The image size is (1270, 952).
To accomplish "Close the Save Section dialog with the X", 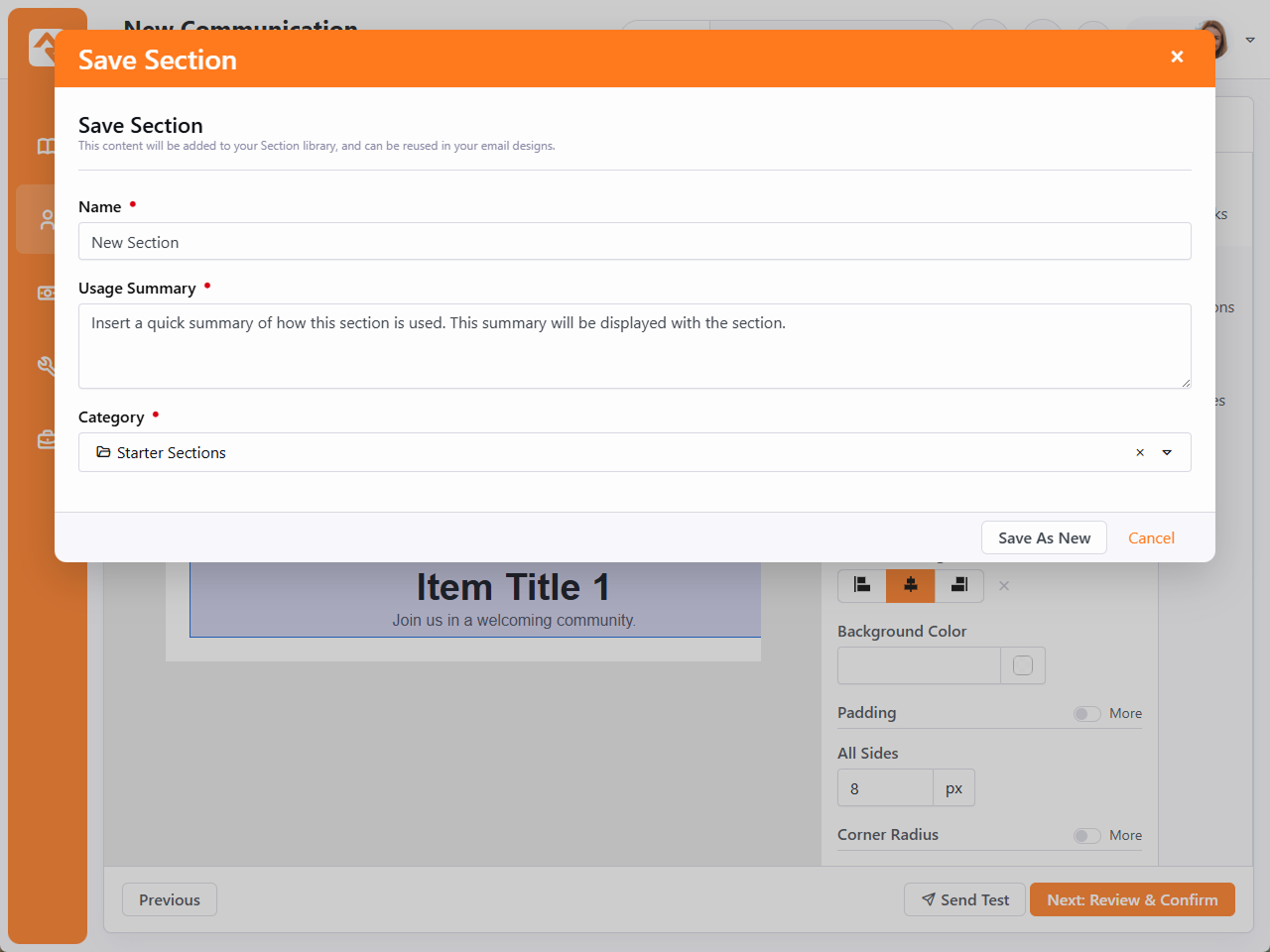I will (x=1177, y=57).
